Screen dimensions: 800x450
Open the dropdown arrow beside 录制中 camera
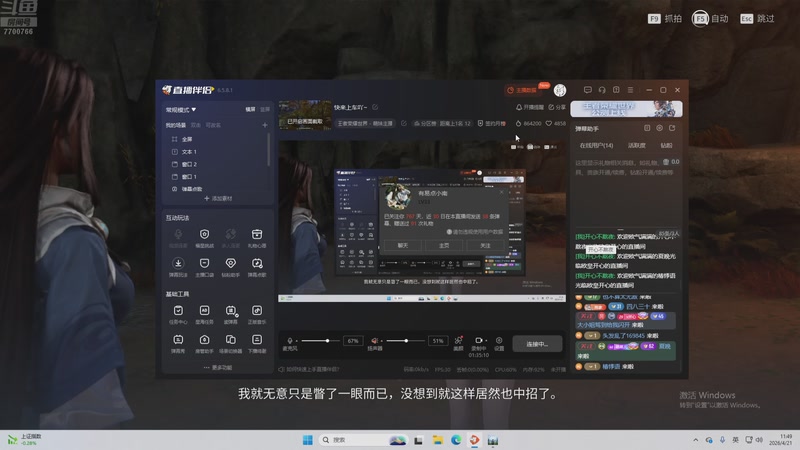[x=486, y=340]
